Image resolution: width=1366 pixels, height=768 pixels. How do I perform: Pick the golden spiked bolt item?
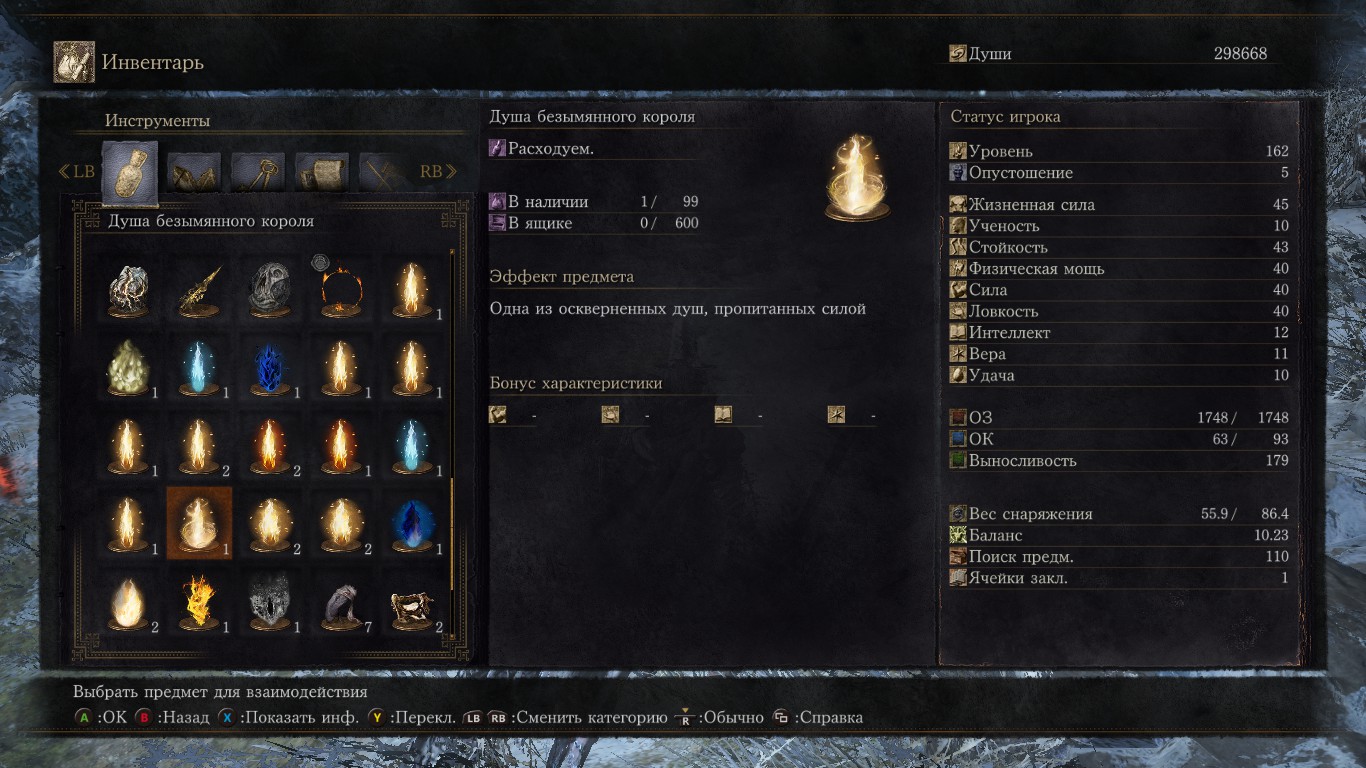click(x=199, y=288)
